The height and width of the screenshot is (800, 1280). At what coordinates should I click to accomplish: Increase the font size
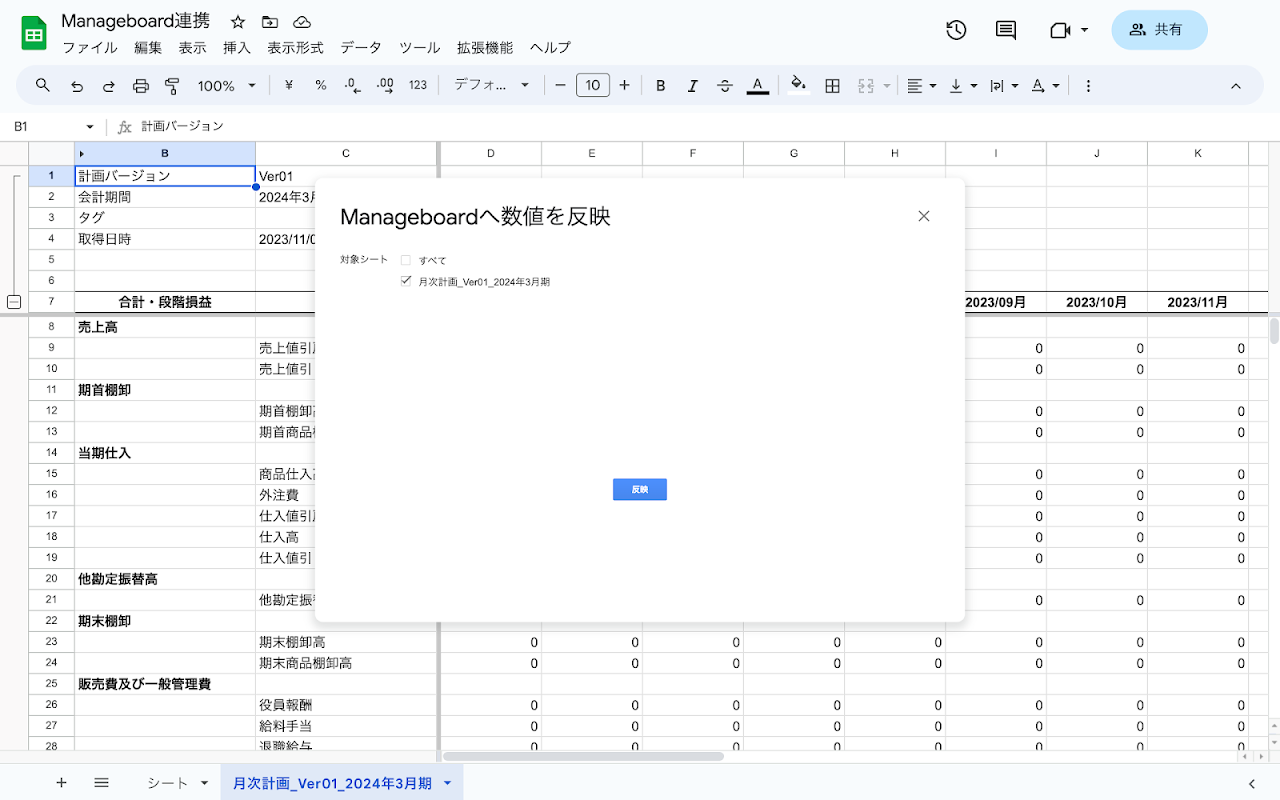(x=624, y=86)
